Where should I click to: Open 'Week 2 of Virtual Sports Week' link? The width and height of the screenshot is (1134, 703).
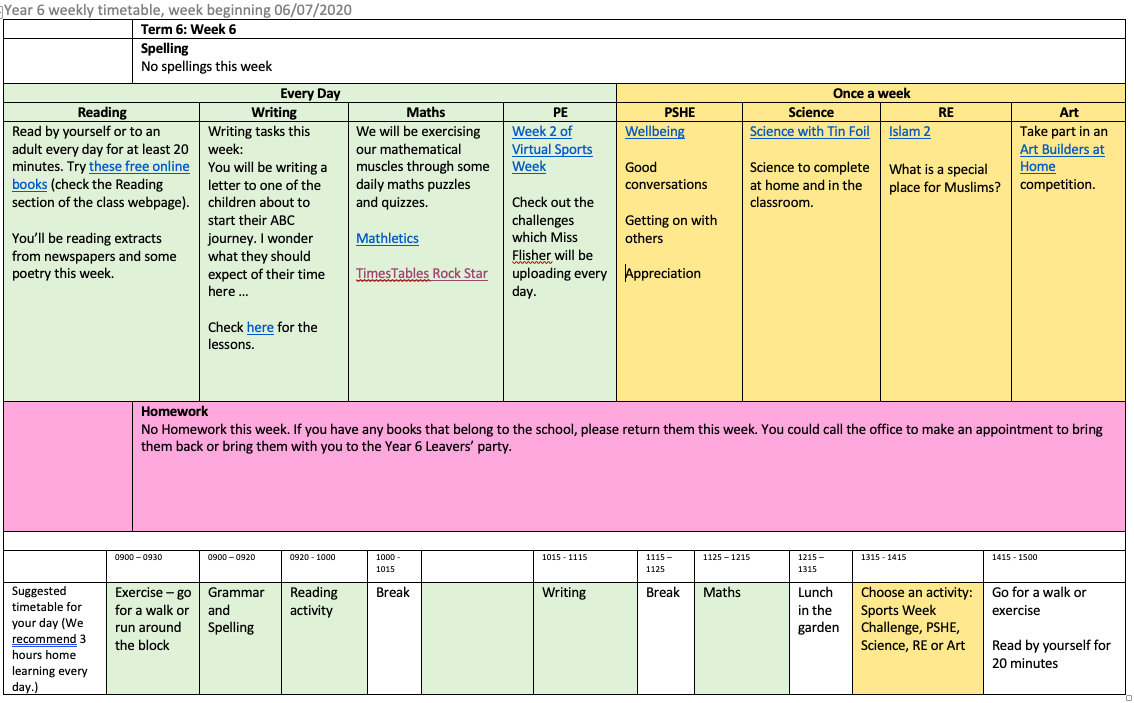551,149
